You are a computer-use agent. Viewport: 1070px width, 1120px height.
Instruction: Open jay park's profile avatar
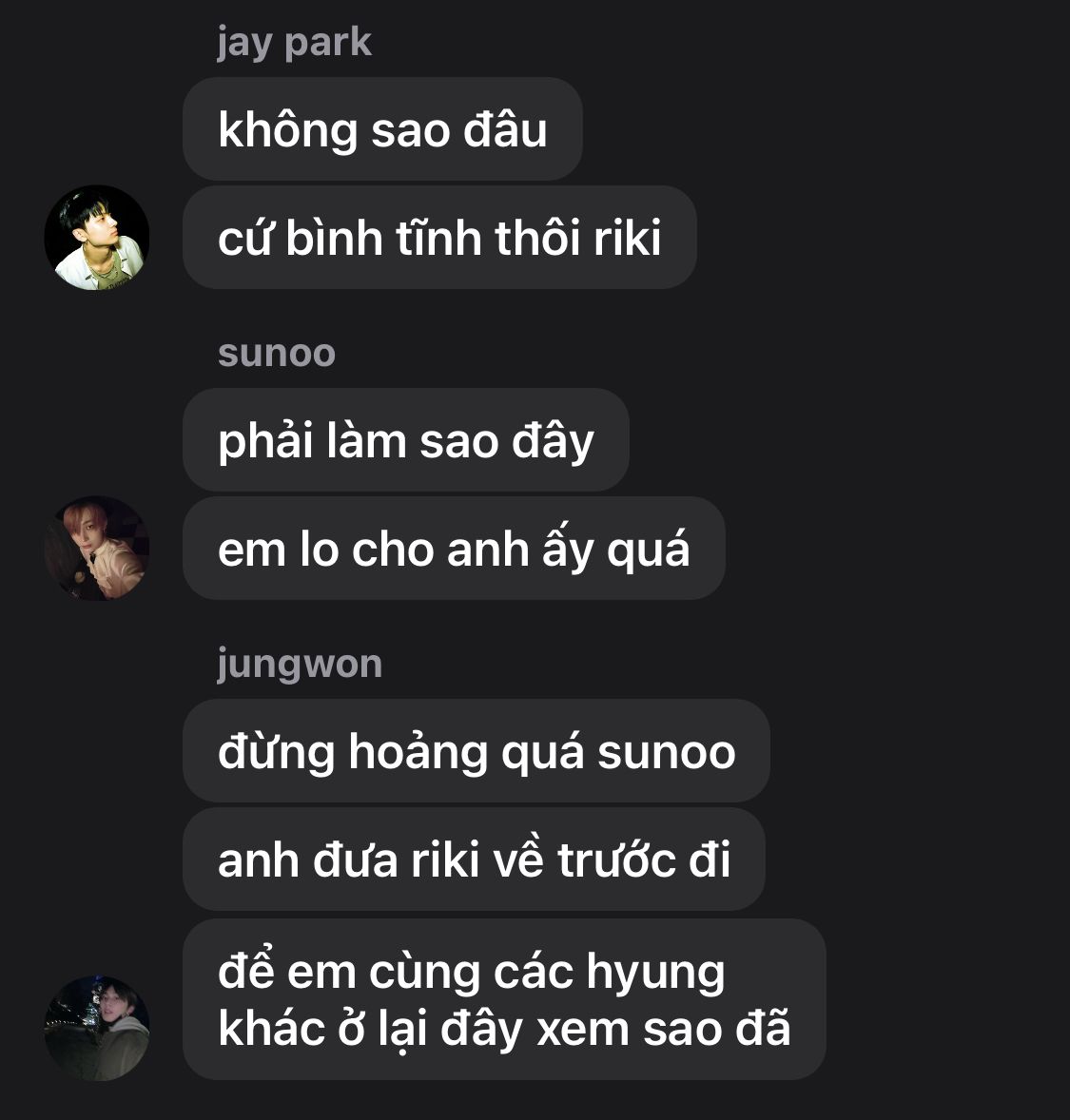click(x=97, y=238)
